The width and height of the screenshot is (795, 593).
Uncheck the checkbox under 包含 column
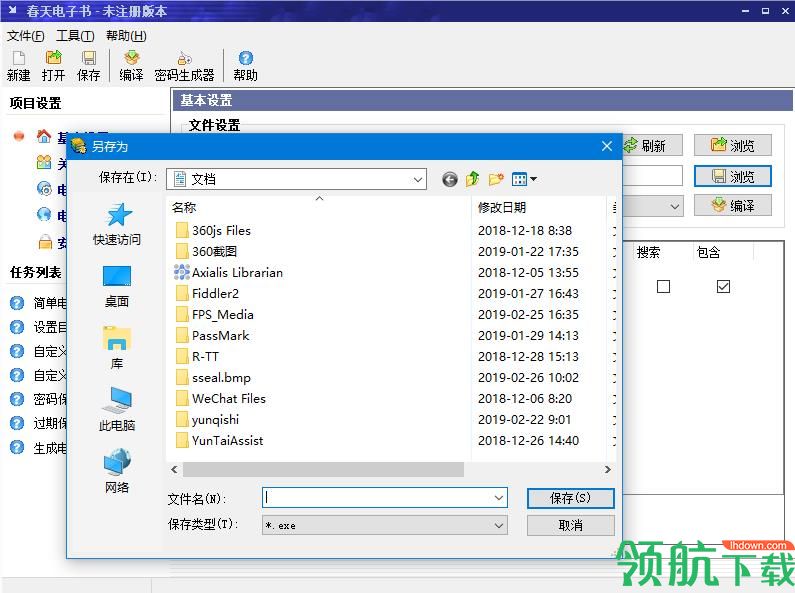click(x=724, y=287)
